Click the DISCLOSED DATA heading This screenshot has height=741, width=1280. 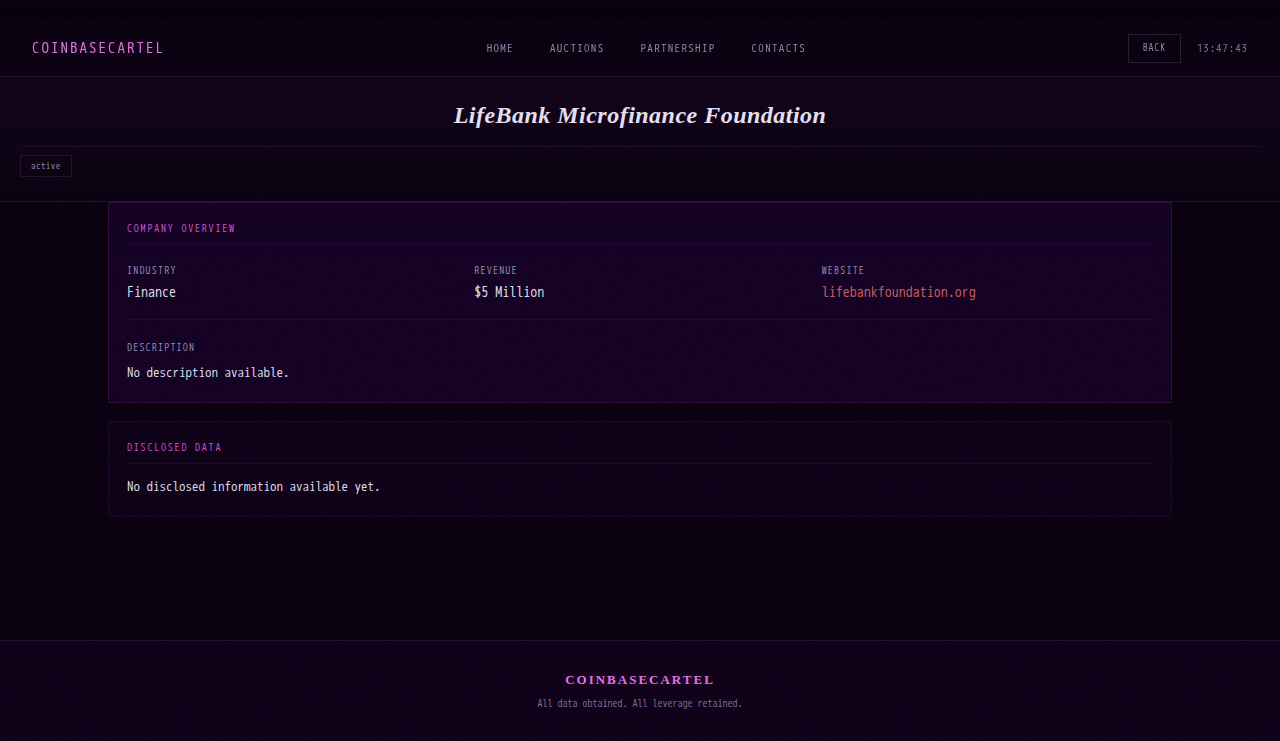click(174, 448)
